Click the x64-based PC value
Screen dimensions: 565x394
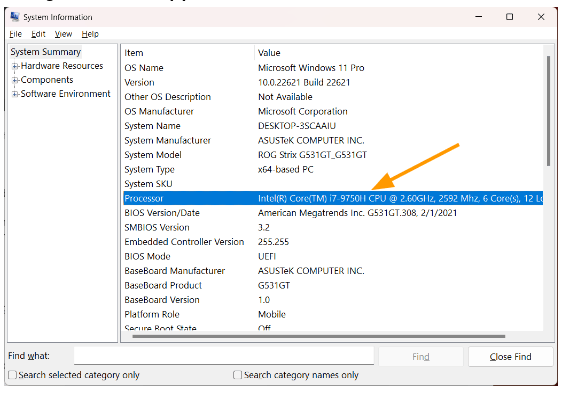point(286,169)
